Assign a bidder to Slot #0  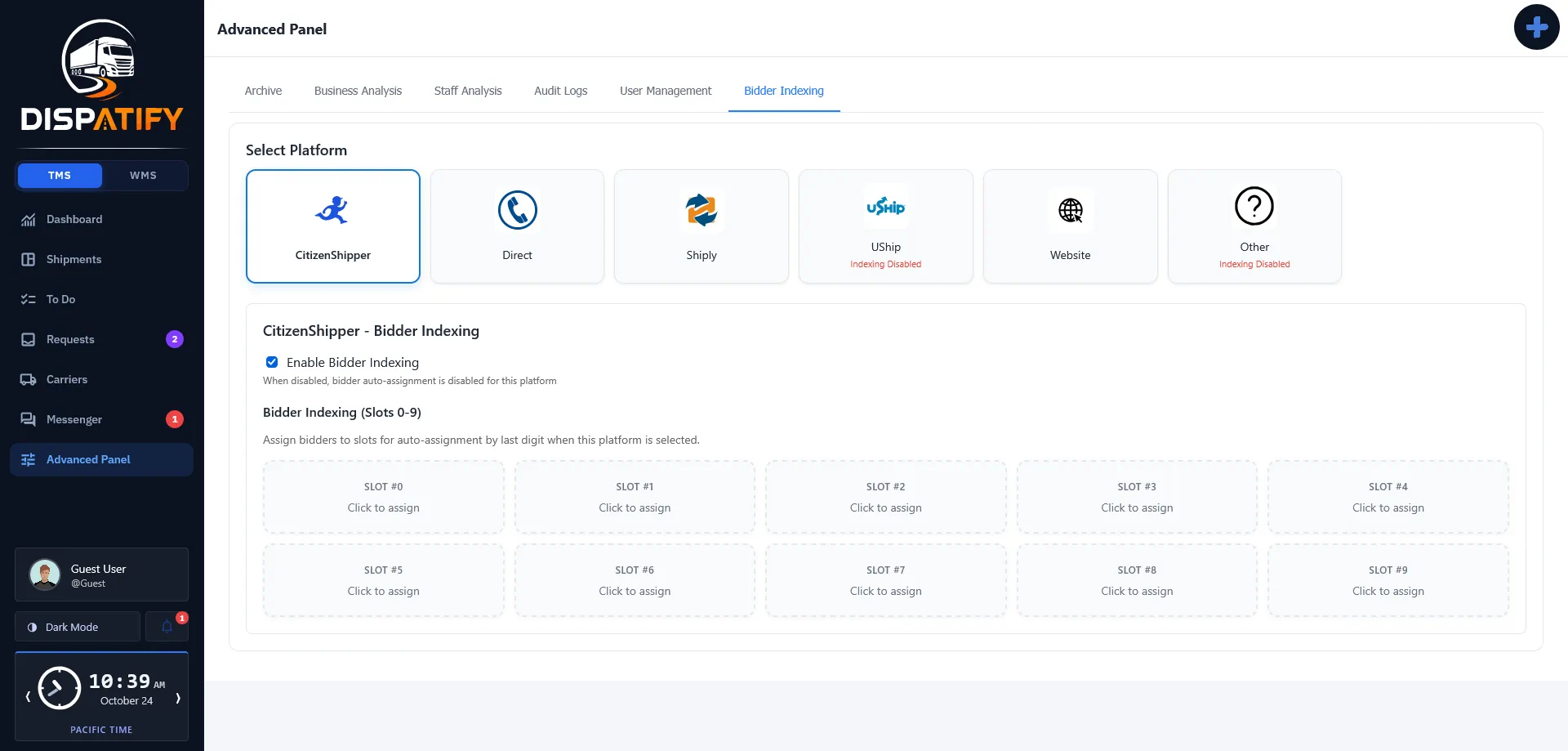pyautogui.click(x=383, y=497)
